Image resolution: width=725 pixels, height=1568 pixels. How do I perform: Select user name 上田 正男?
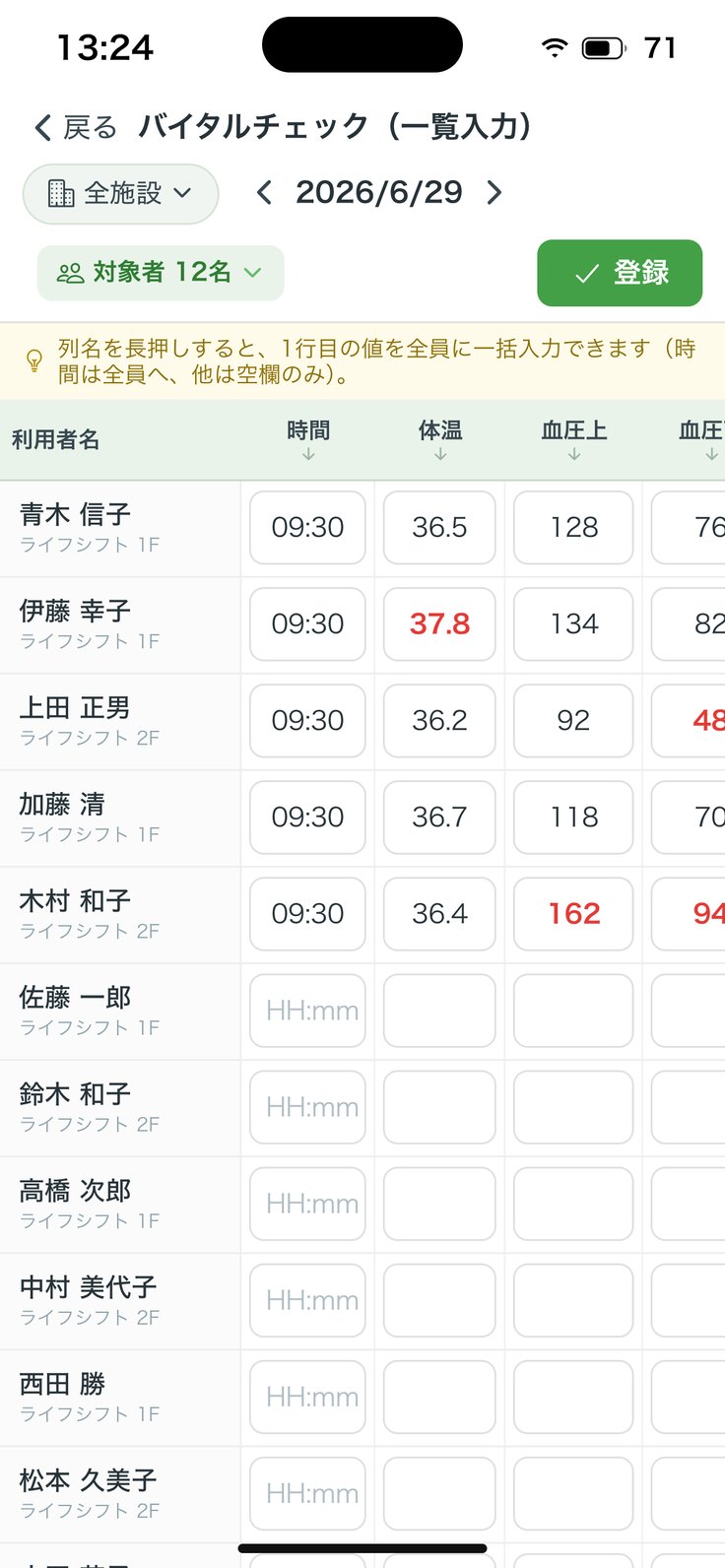click(x=75, y=707)
